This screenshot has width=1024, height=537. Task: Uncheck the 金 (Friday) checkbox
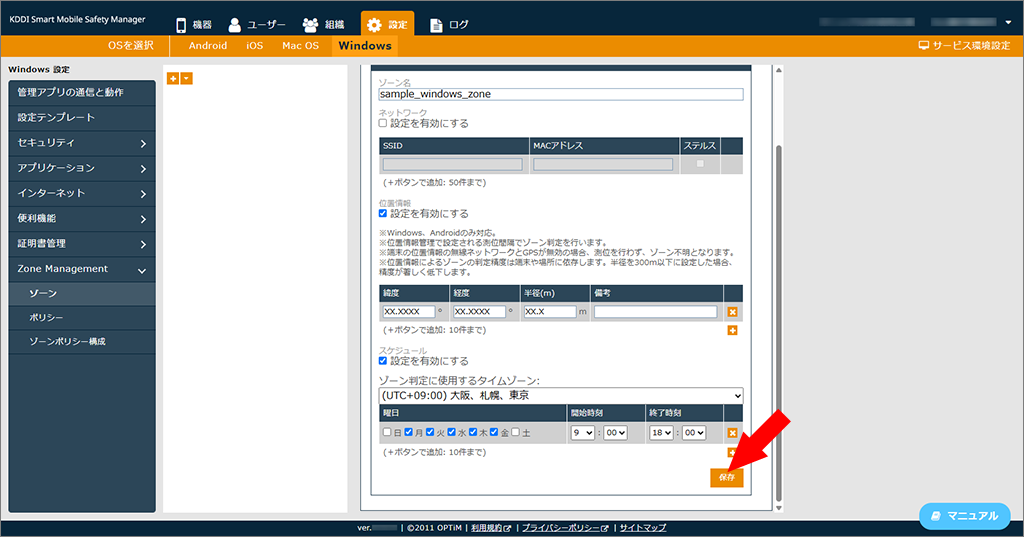tap(494, 432)
